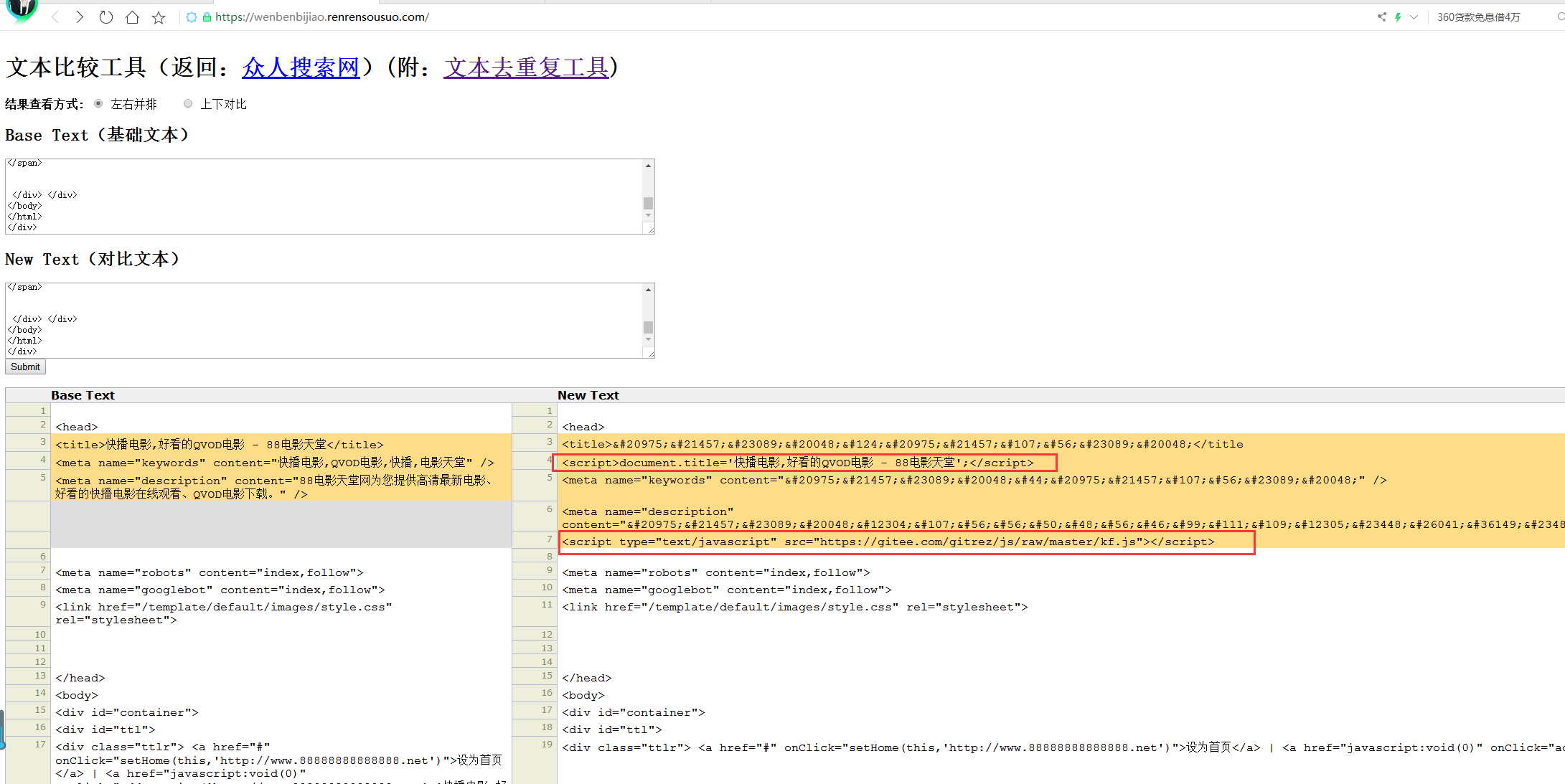
Task: Click the Base Text box resize handle
Action: (650, 229)
